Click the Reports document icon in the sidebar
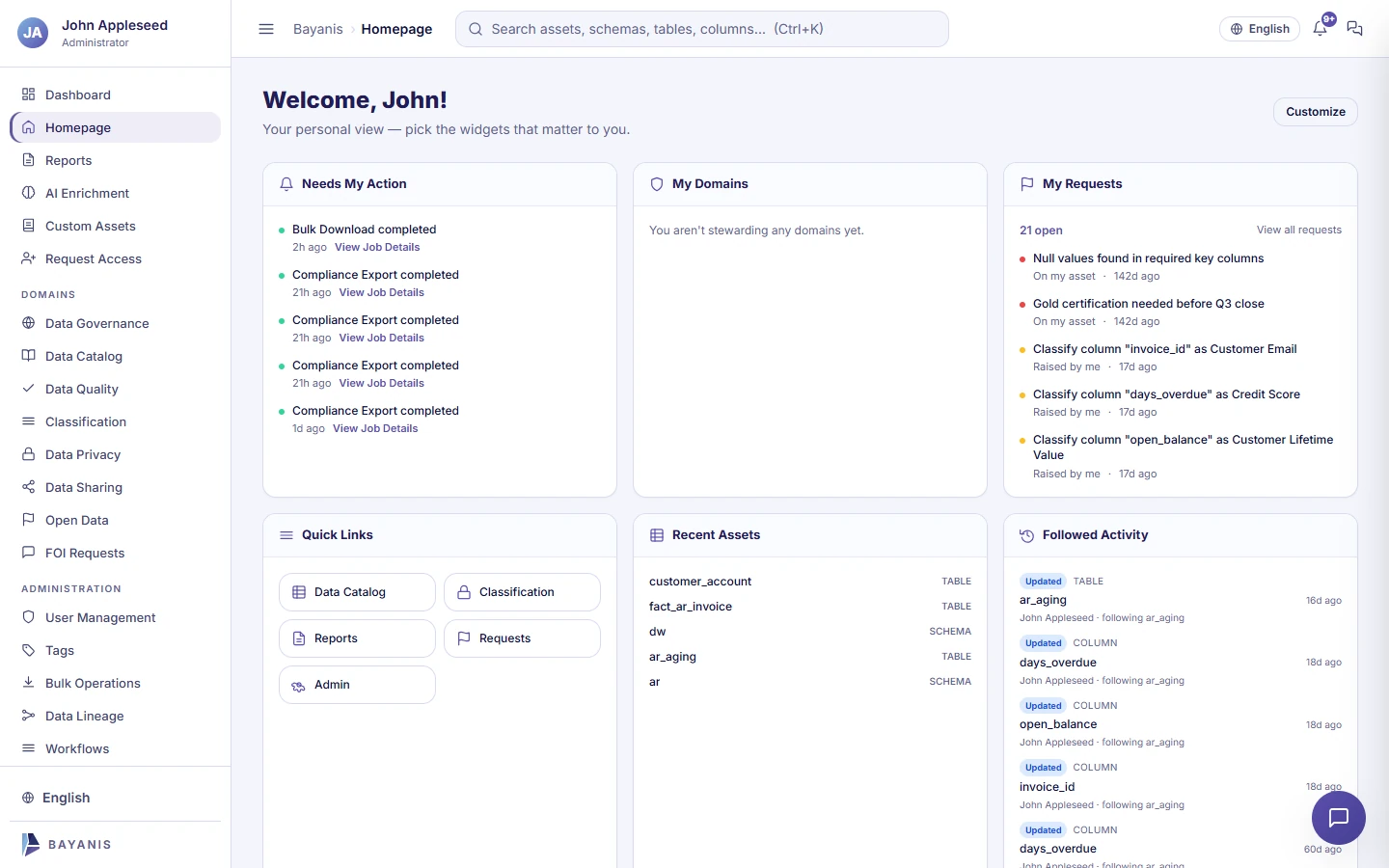This screenshot has height=868, width=1389. [x=28, y=160]
